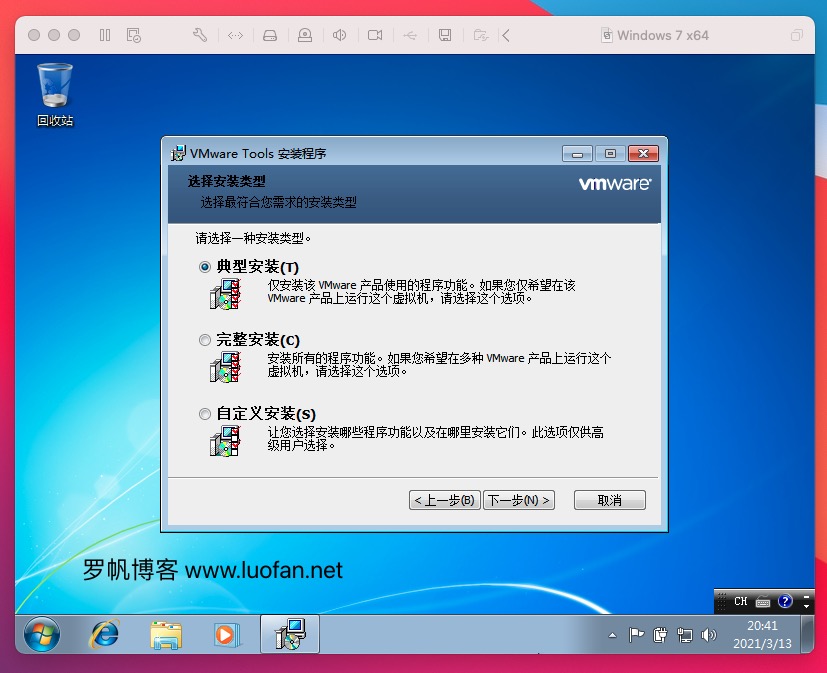Viewport: 827px width, 673px height.
Task: Open Windows Media Player on taskbar
Action: click(x=227, y=634)
